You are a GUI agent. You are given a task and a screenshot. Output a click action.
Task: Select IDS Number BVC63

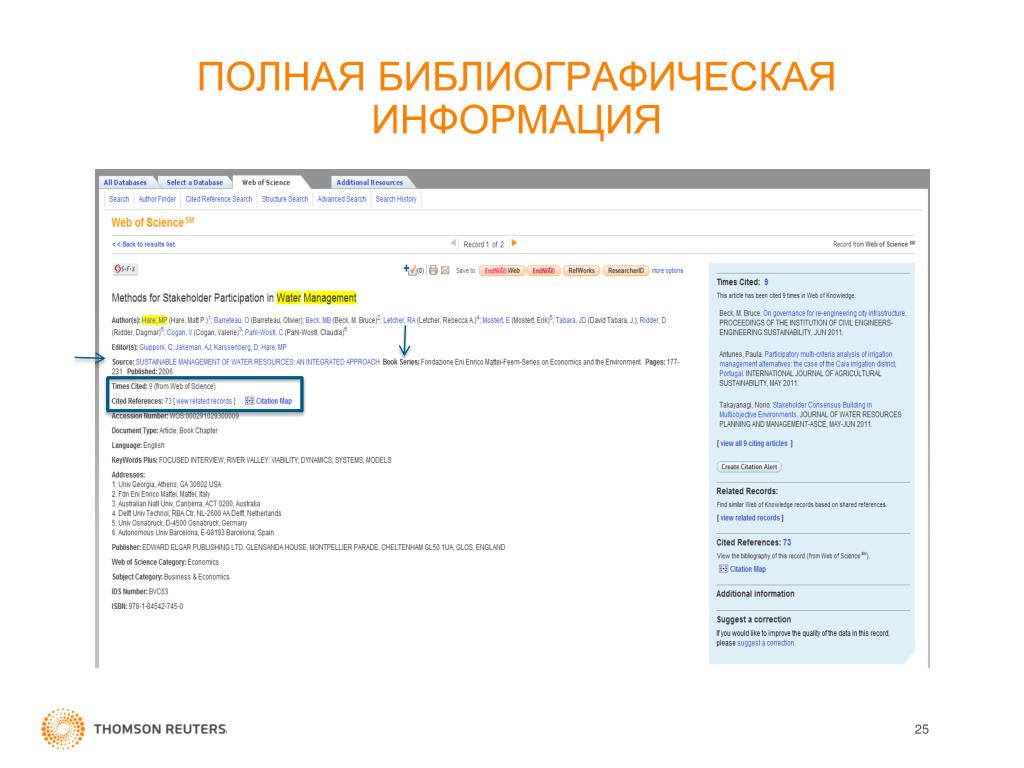pos(140,592)
